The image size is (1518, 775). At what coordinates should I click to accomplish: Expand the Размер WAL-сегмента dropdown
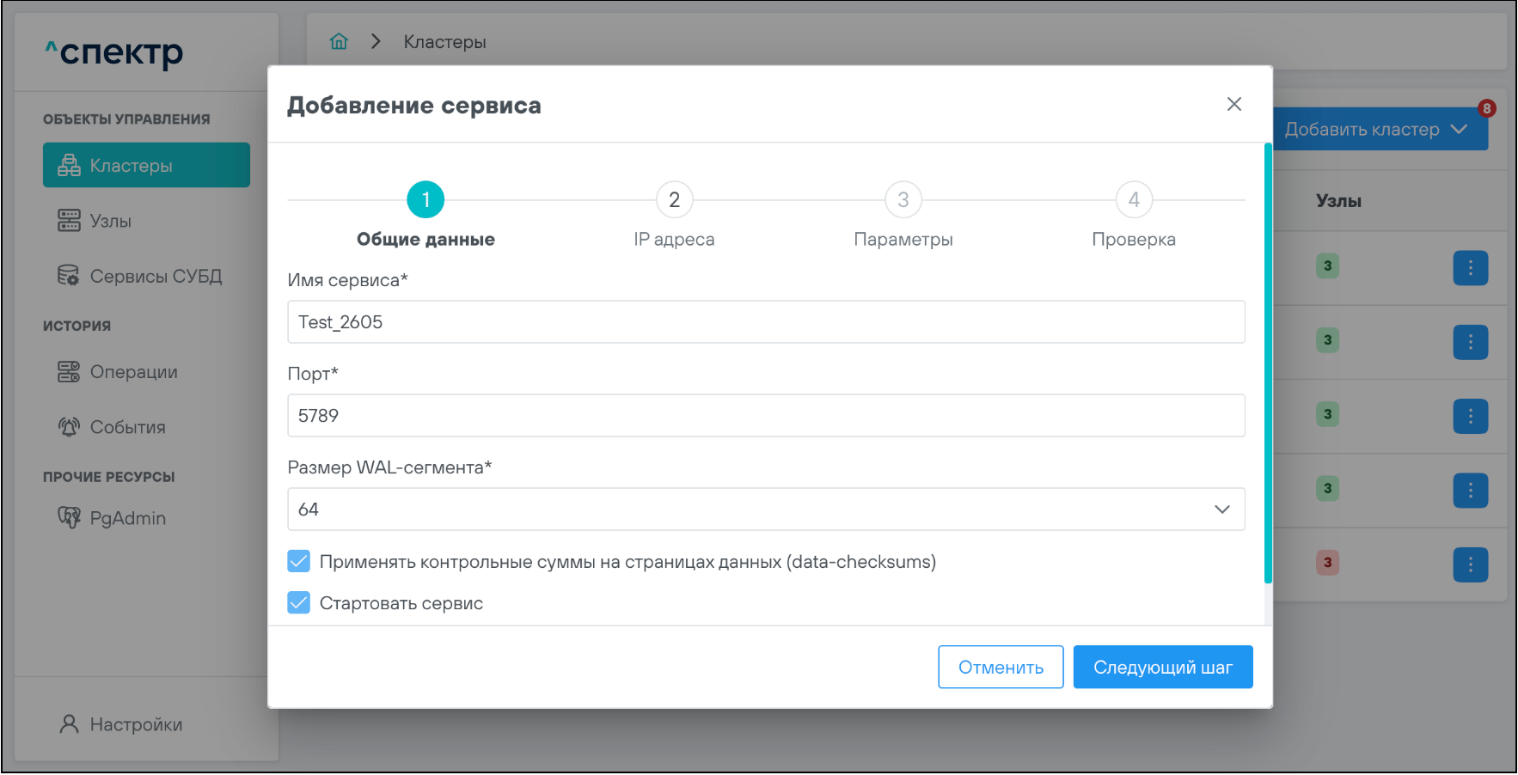coord(1221,509)
